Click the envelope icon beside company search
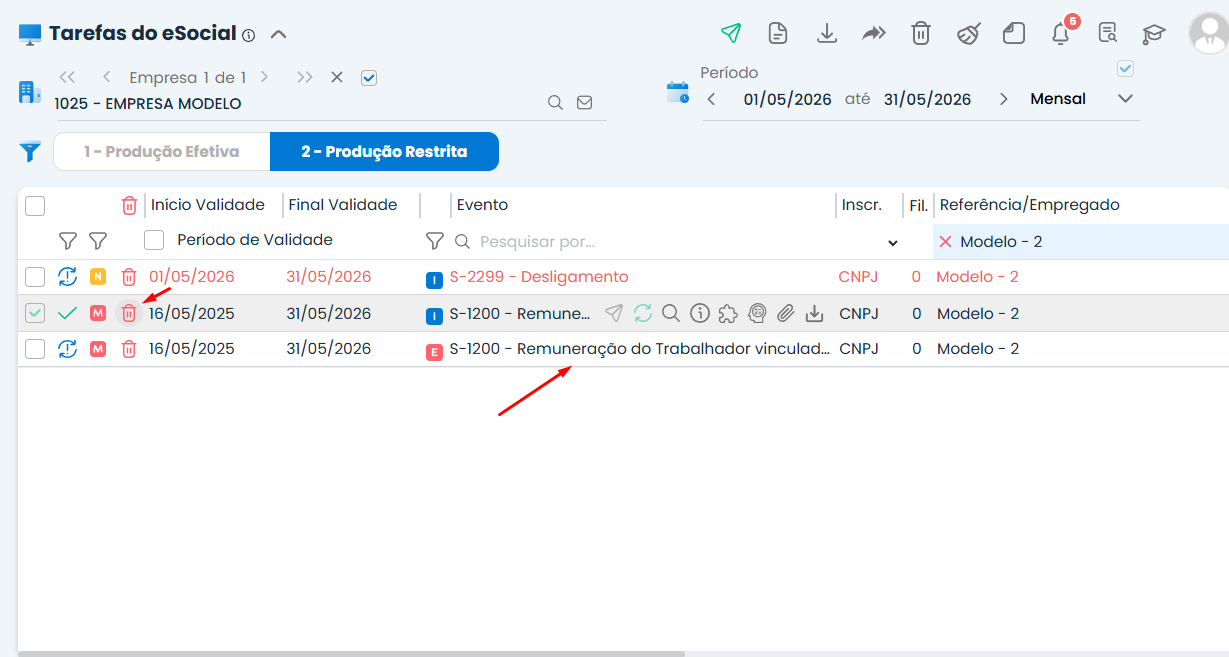Screen dimensions: 1229x657 pyautogui.click(x=585, y=103)
